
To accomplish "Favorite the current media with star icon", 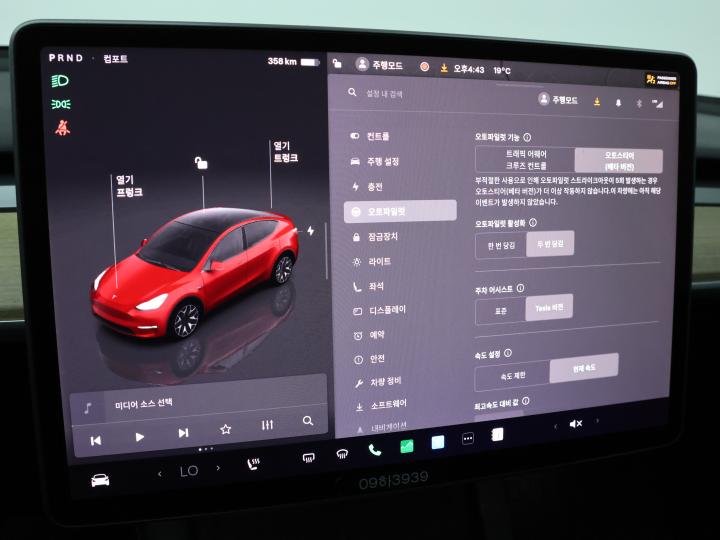I will (x=226, y=429).
